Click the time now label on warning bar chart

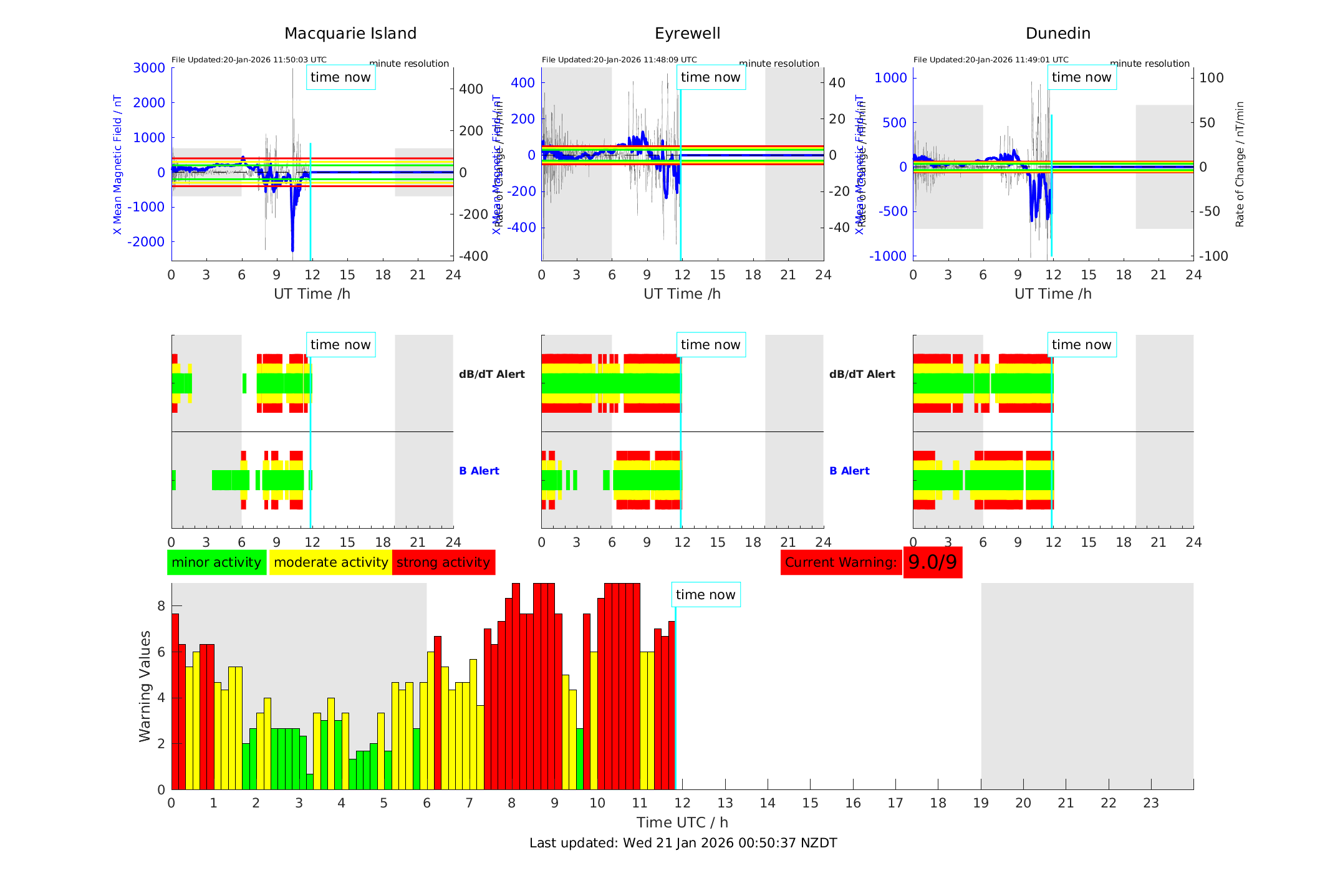click(x=705, y=595)
